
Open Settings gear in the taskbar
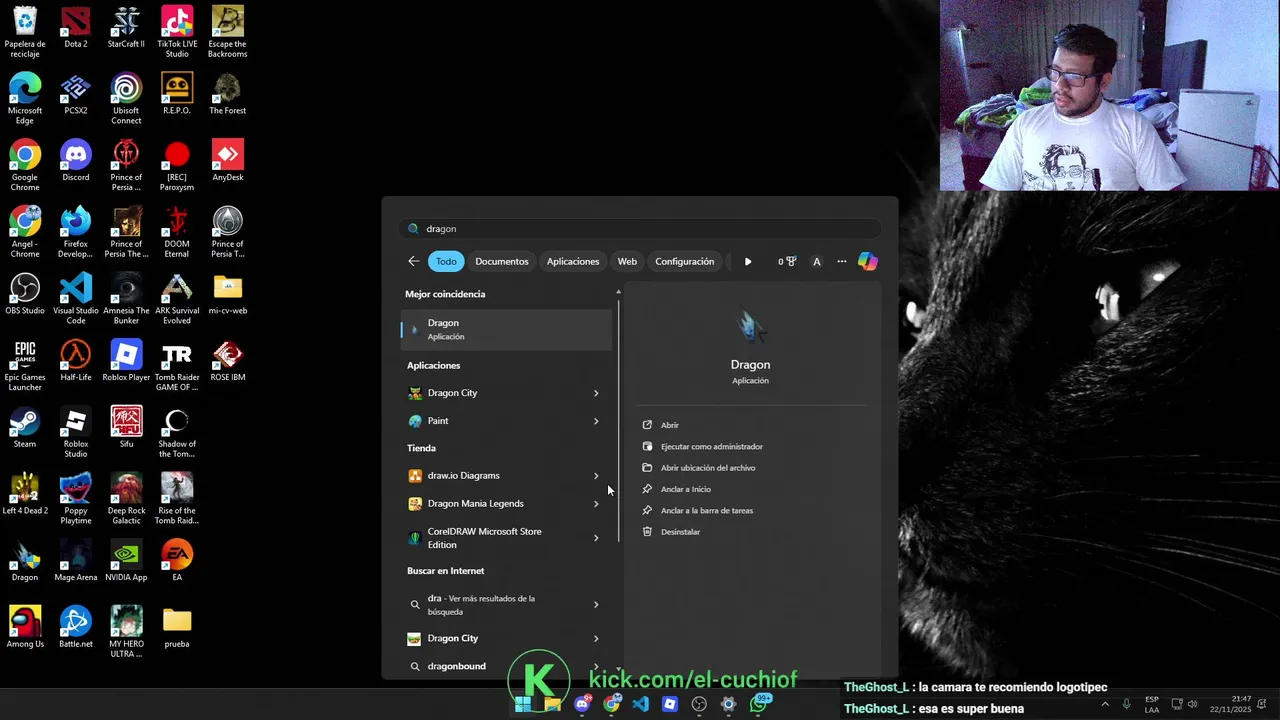pos(728,704)
